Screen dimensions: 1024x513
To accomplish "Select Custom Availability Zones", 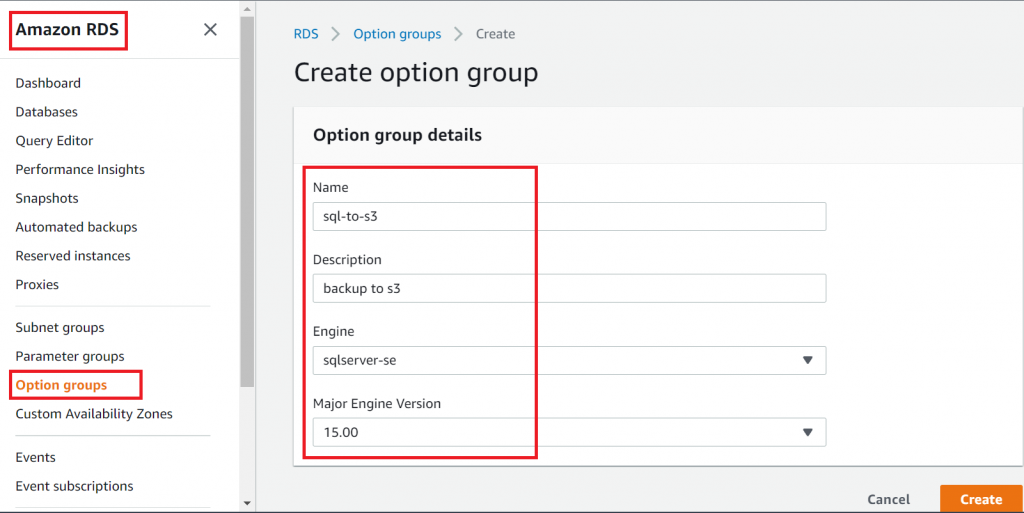I will (94, 414).
